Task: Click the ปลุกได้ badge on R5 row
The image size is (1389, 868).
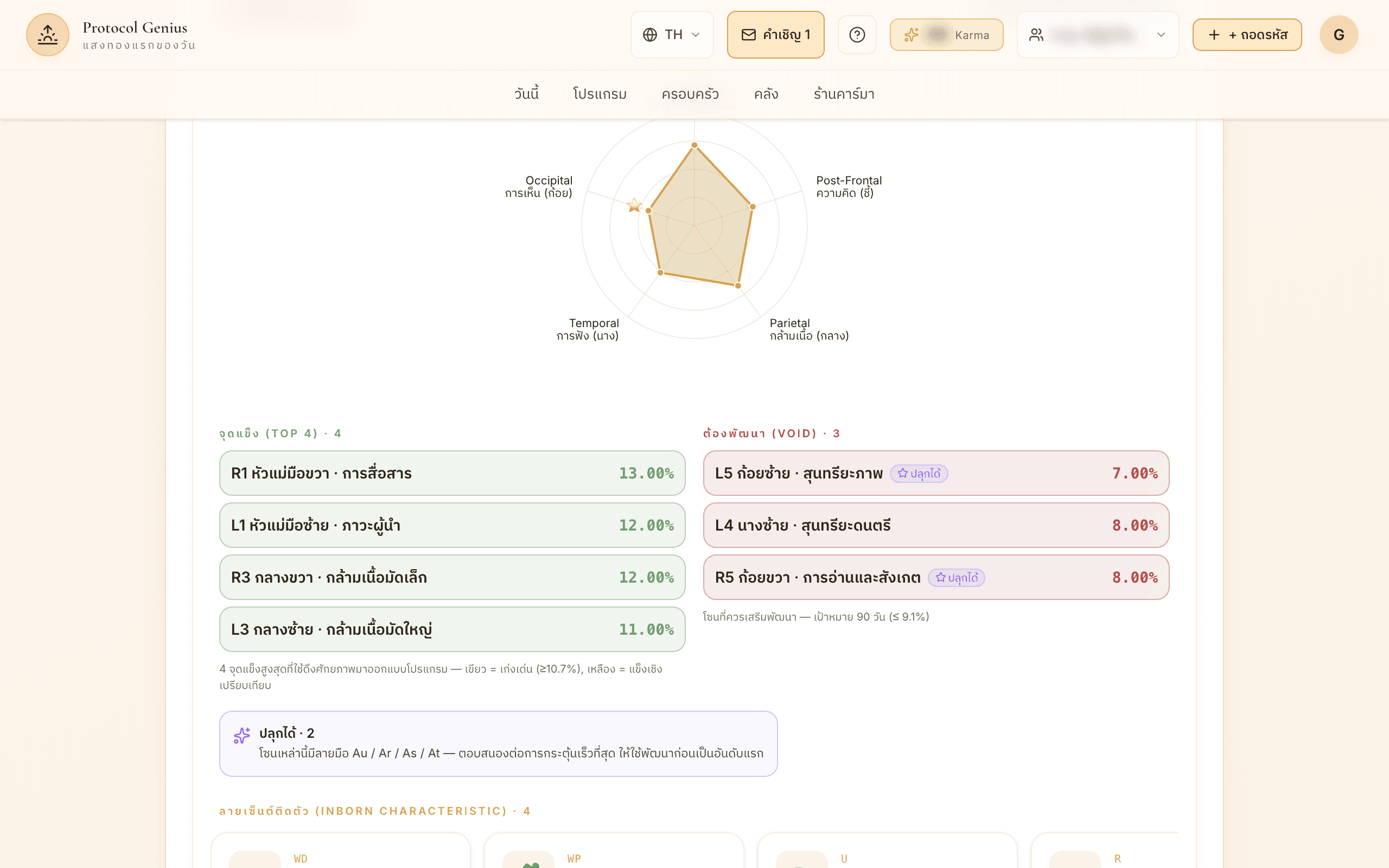Action: coord(956,578)
